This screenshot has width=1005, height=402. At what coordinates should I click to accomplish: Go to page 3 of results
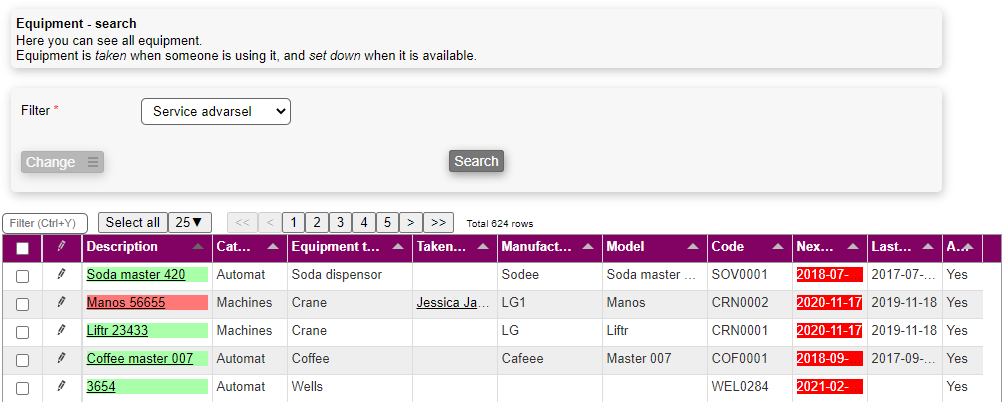(x=340, y=222)
